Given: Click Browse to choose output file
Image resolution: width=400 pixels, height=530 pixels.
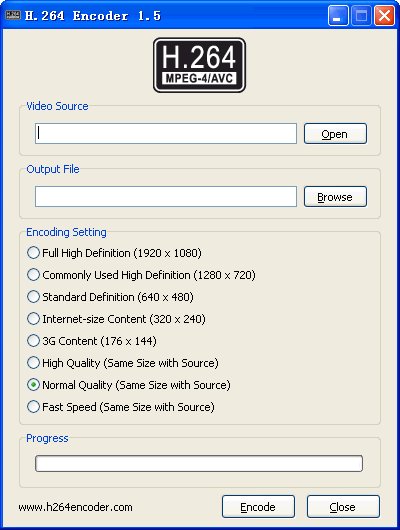Looking at the screenshot, I should tap(335, 196).
